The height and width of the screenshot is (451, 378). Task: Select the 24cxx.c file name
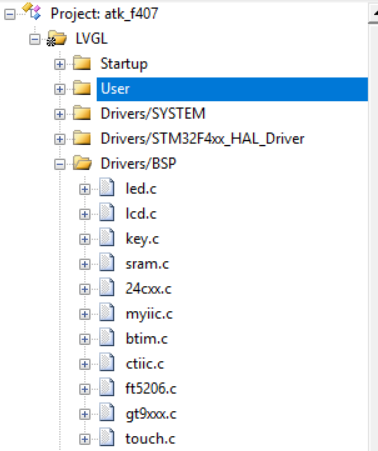coord(148,289)
